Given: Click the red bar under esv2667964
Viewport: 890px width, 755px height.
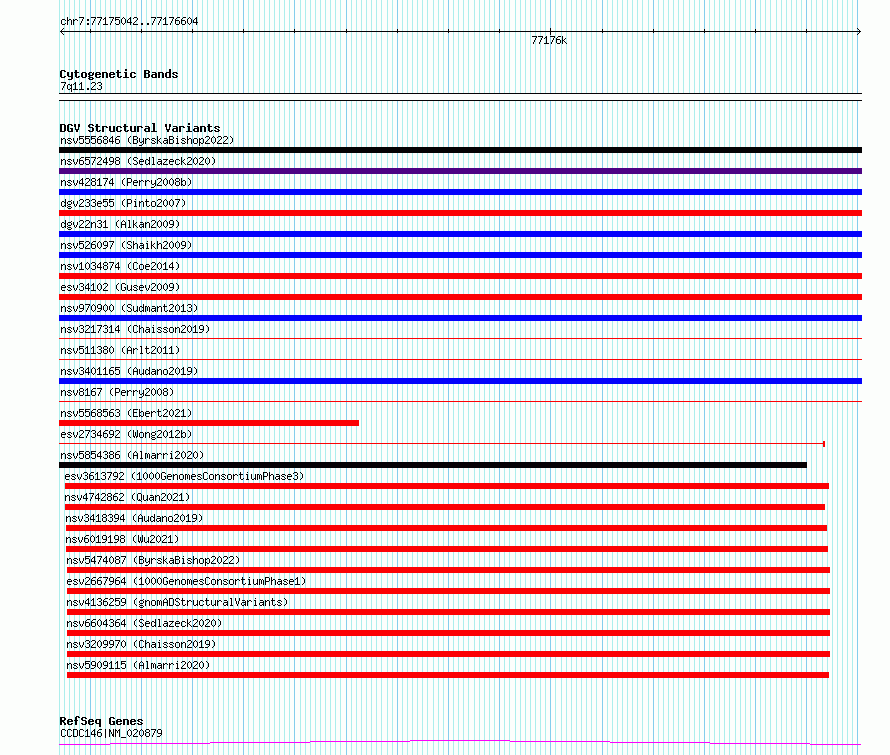Looking at the screenshot, I should tap(448, 591).
